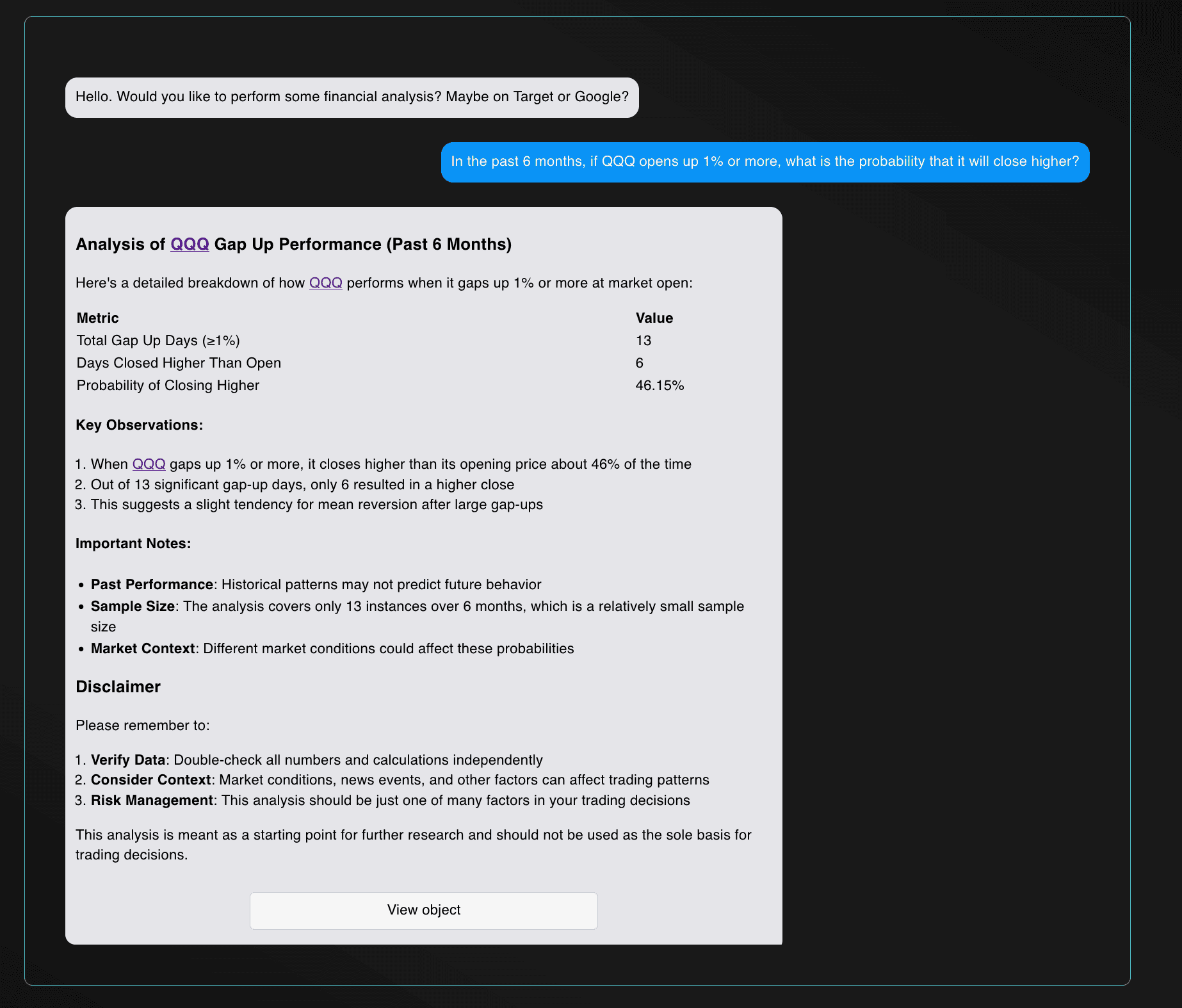Click the View object button
Screen dimensions: 1182x1008
(x=424, y=910)
